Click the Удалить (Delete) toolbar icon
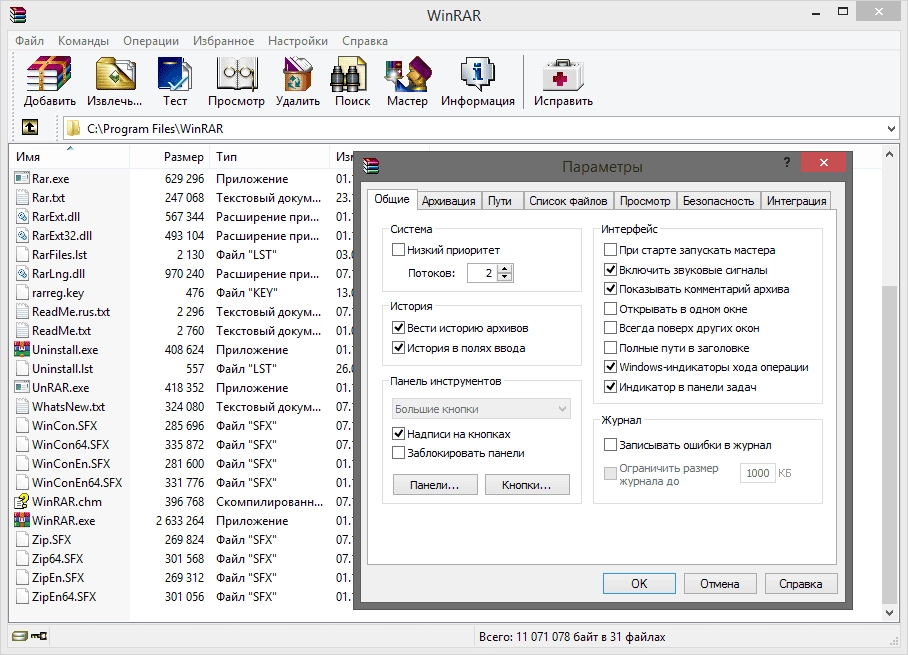The image size is (908, 655). (x=298, y=74)
